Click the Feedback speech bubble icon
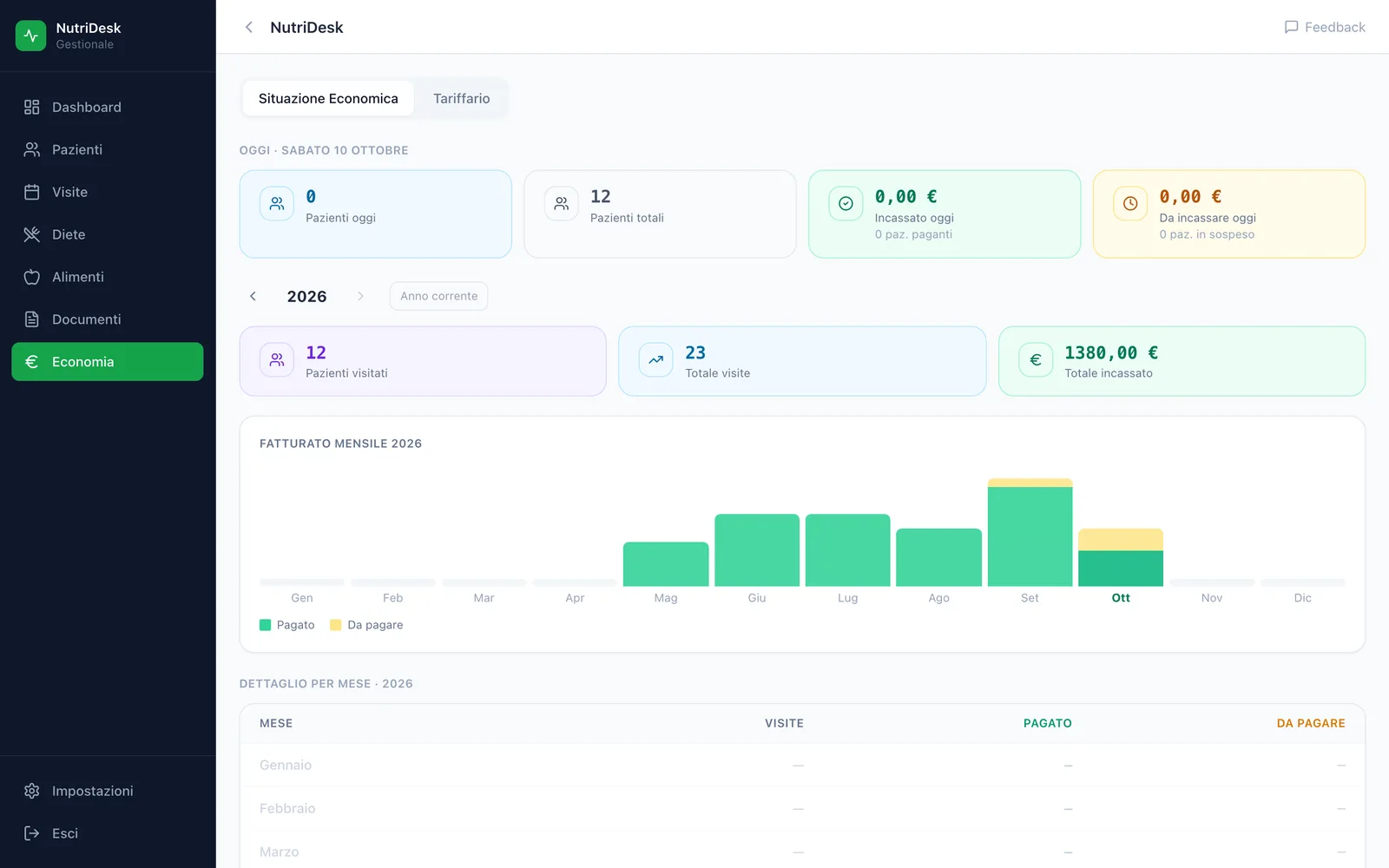 (1291, 27)
